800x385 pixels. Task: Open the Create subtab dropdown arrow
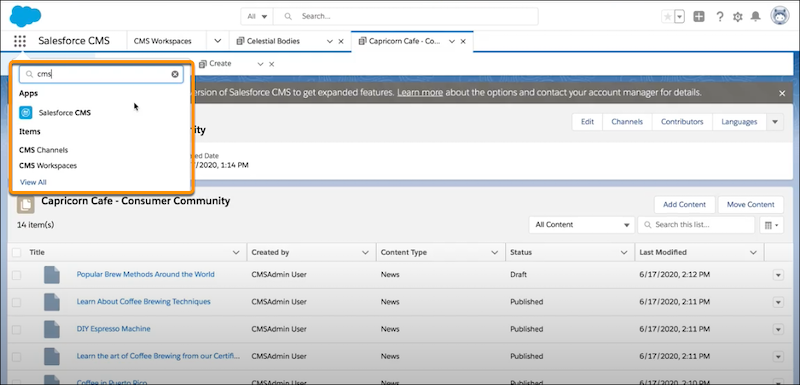[260, 64]
